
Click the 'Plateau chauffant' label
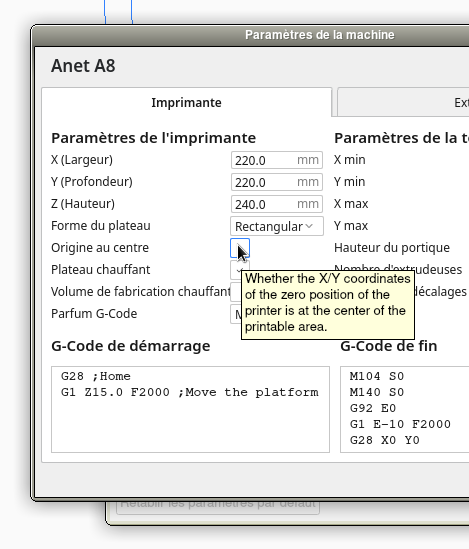click(100, 270)
